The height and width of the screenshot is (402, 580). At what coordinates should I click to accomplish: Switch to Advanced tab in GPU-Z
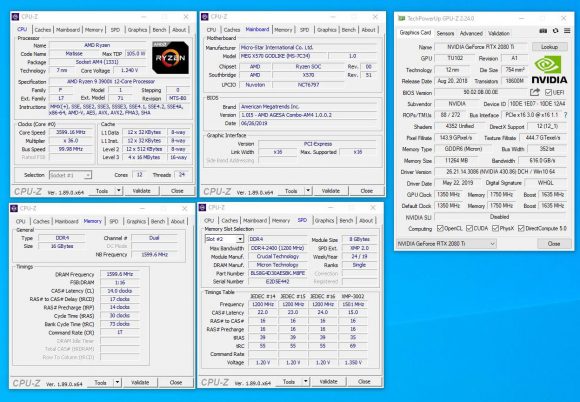tap(471, 33)
